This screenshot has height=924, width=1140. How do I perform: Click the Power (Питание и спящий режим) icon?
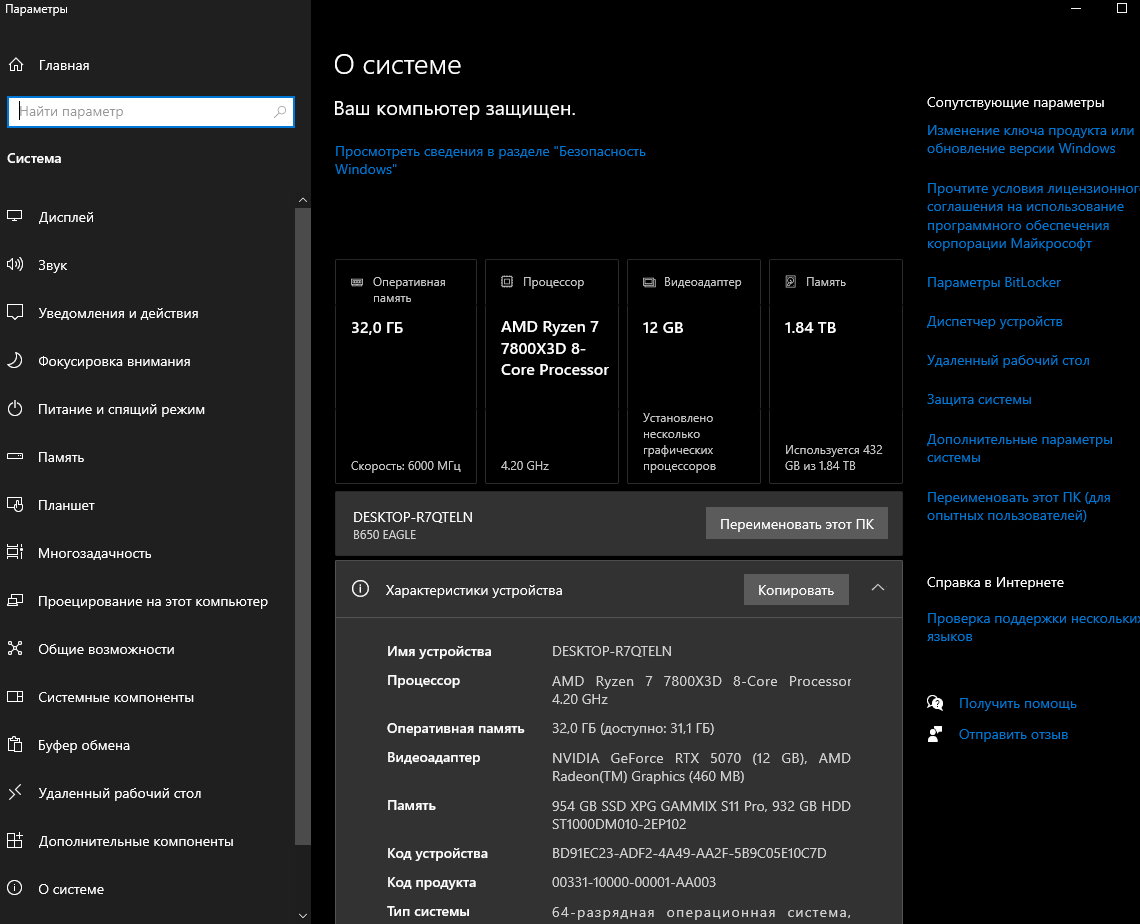[x=15, y=409]
